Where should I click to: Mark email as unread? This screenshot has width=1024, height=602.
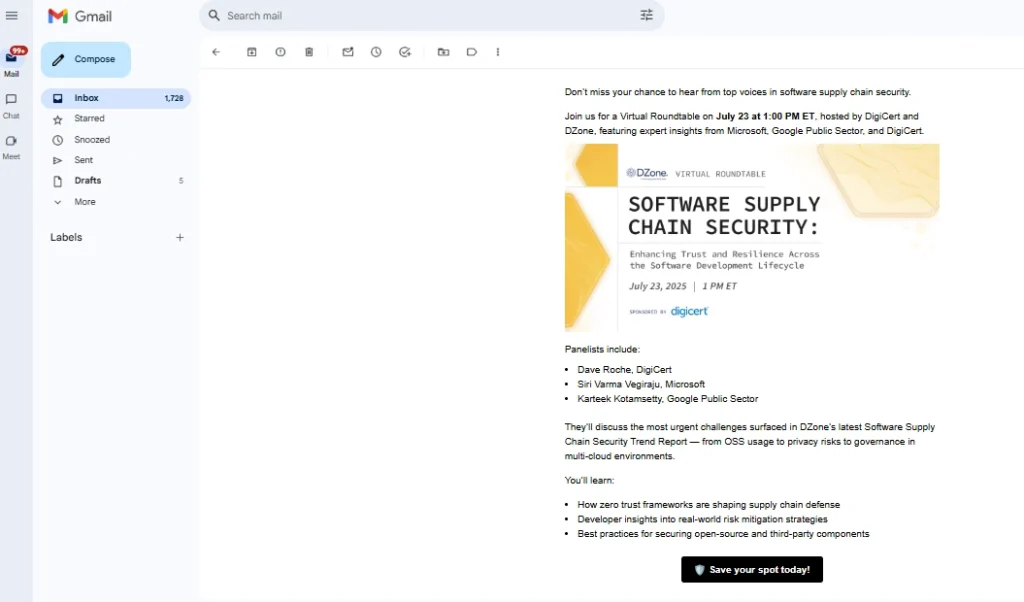[348, 52]
